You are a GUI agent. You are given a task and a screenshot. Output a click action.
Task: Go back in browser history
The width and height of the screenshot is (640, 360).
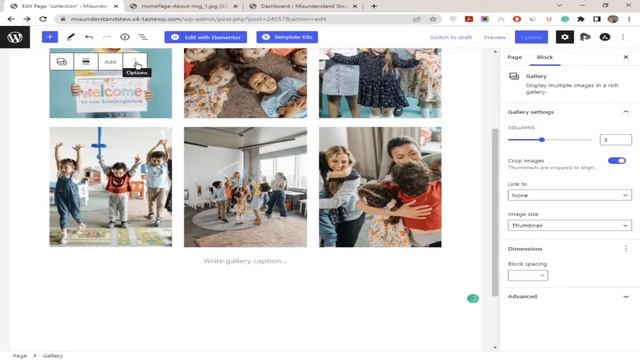tap(11, 19)
